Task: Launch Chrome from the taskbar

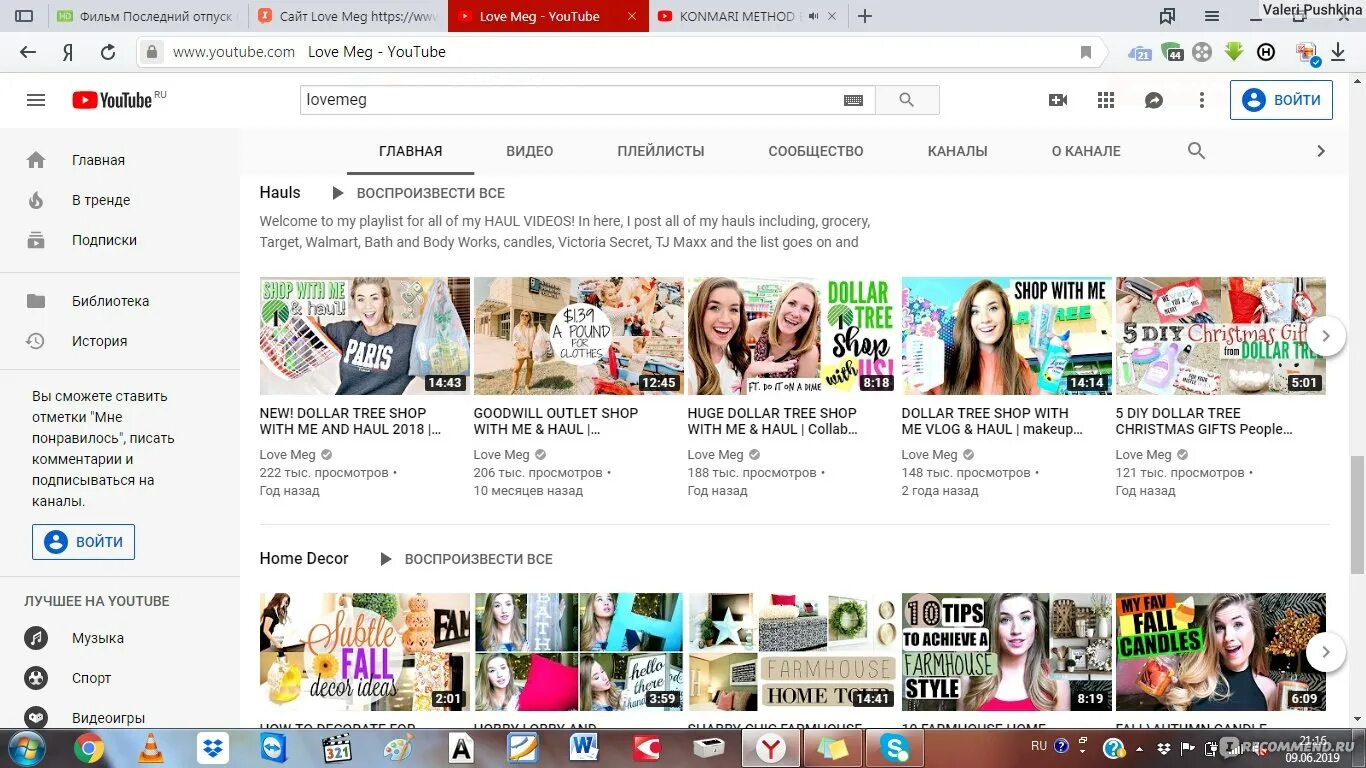Action: [x=89, y=748]
